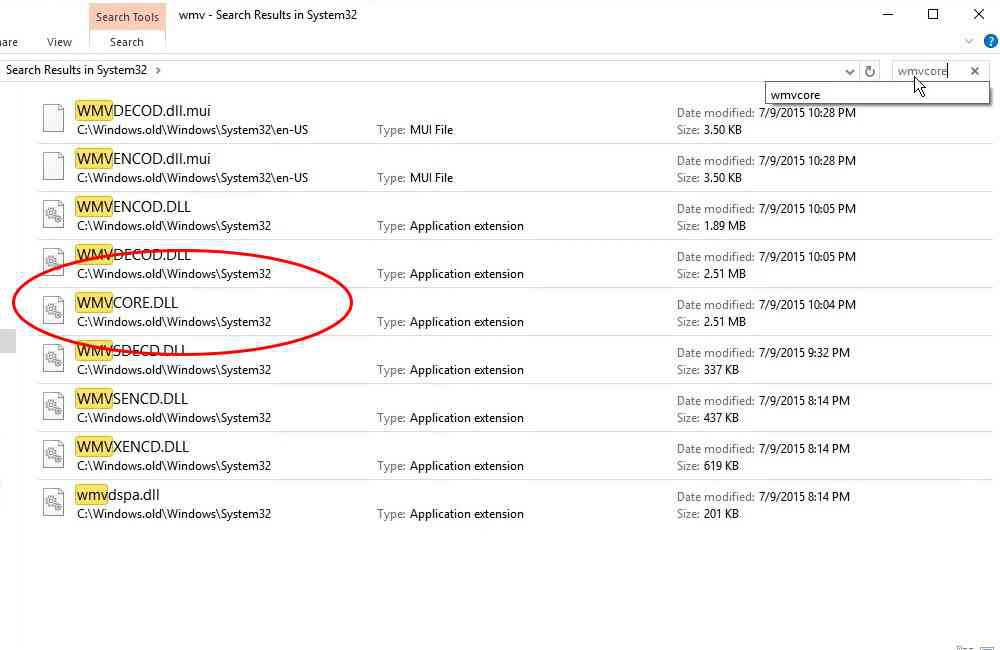Open the Search Tools contextual tab
This screenshot has width=1000, height=650.
[x=128, y=17]
